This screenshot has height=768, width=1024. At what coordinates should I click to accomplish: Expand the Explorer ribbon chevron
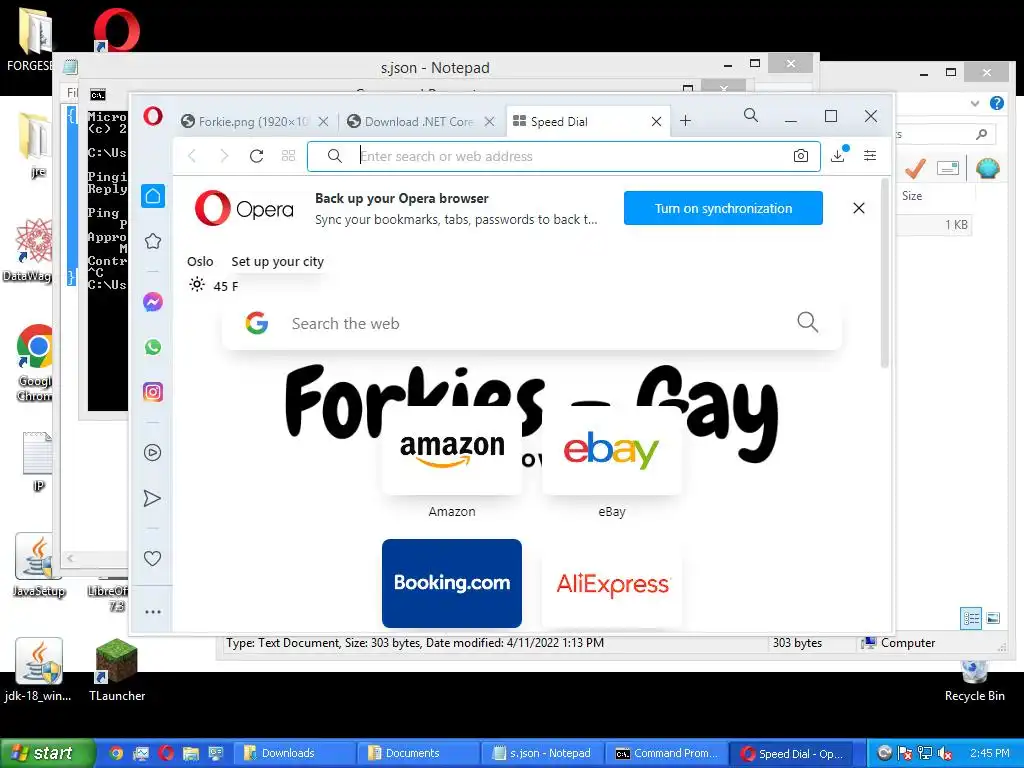pos(975,103)
